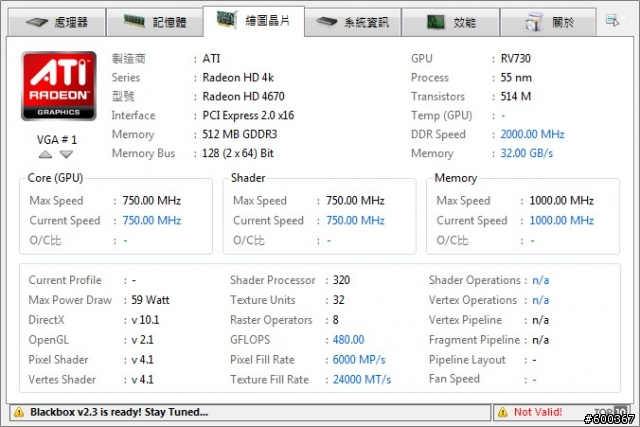Click Texture Fill Rate value 24000 MT/s
640x427 pixels.
coord(362,380)
